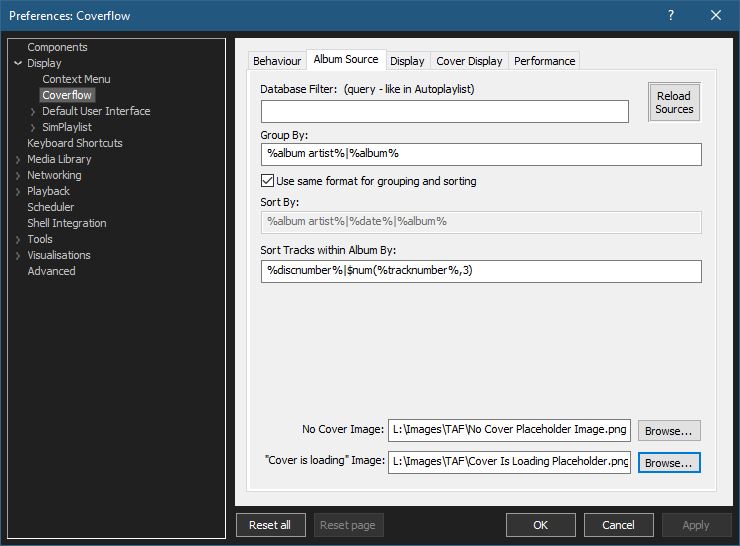
Task: Open the Context Menu preferences page
Action: click(x=76, y=79)
